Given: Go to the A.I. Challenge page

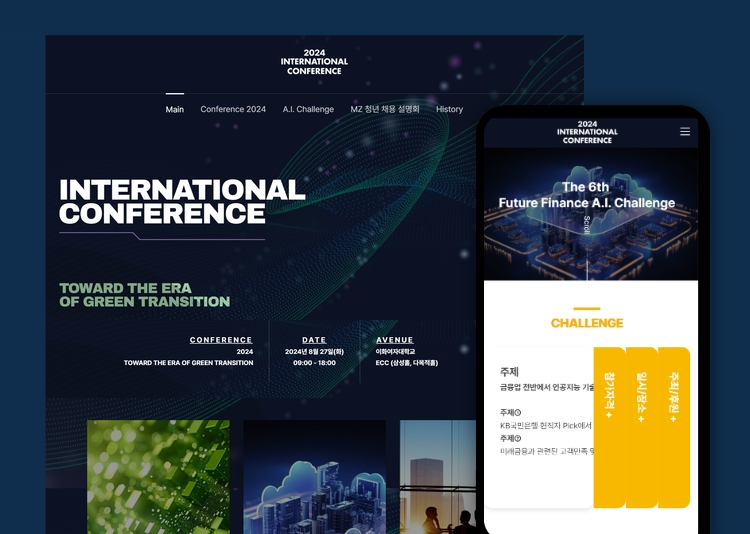Looking at the screenshot, I should (308, 109).
